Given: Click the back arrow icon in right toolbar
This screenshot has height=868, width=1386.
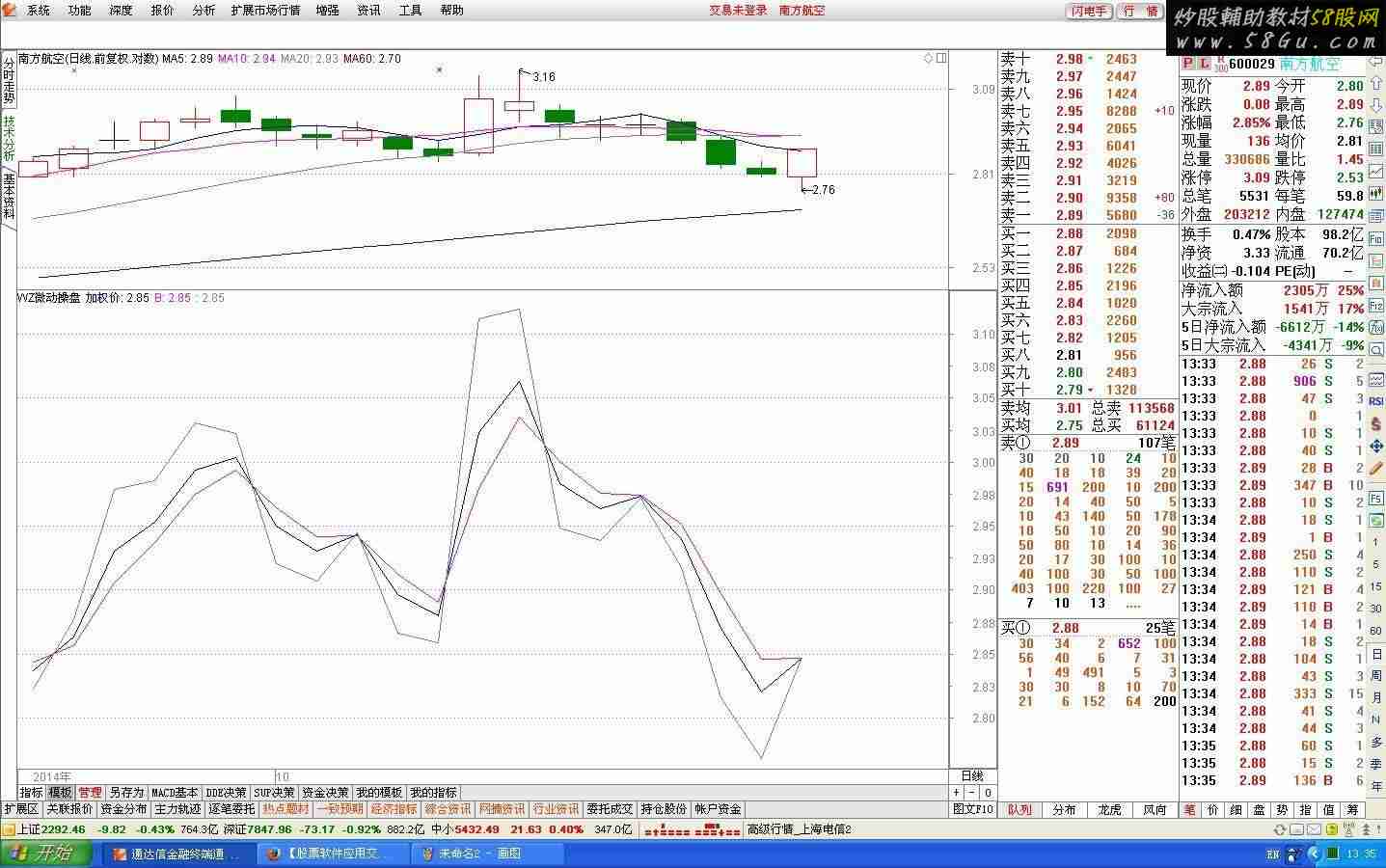Looking at the screenshot, I should 1376,61.
